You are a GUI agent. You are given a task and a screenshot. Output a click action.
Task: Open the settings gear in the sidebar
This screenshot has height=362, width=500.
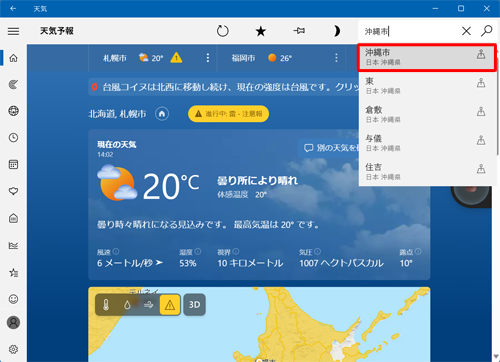click(x=13, y=349)
